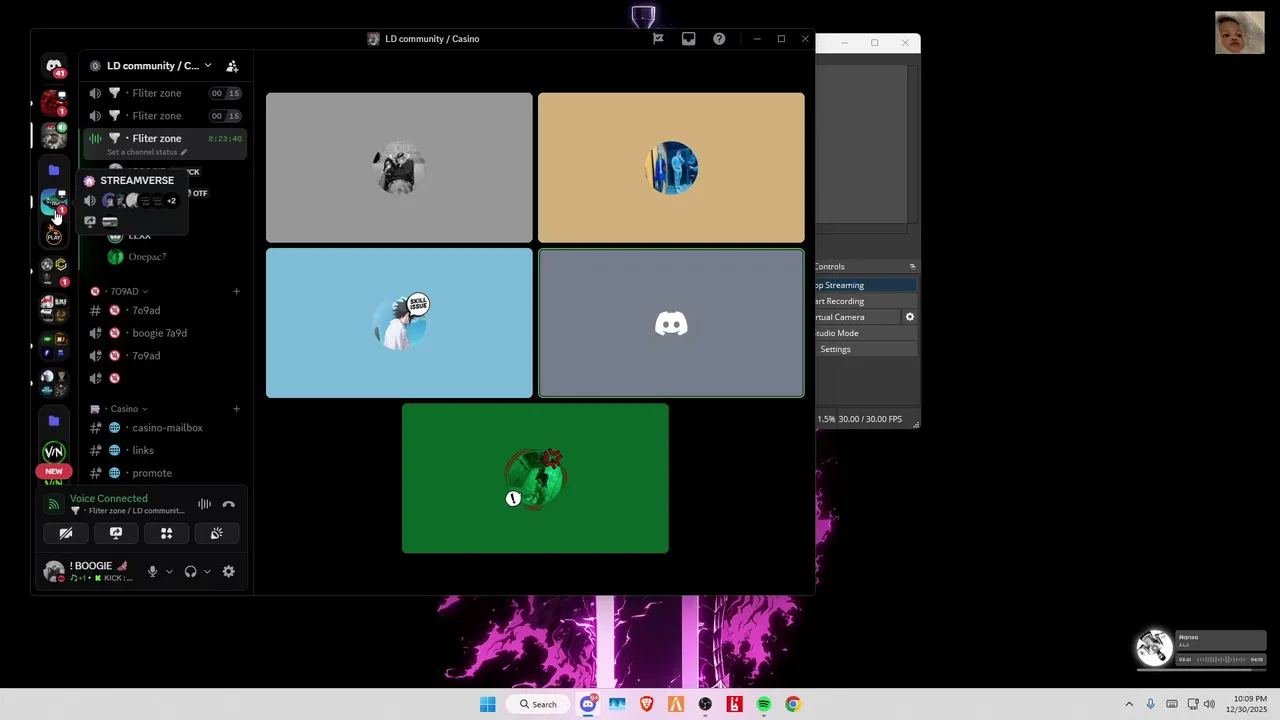Select the green participant video tile
The width and height of the screenshot is (1280, 720).
coord(535,478)
